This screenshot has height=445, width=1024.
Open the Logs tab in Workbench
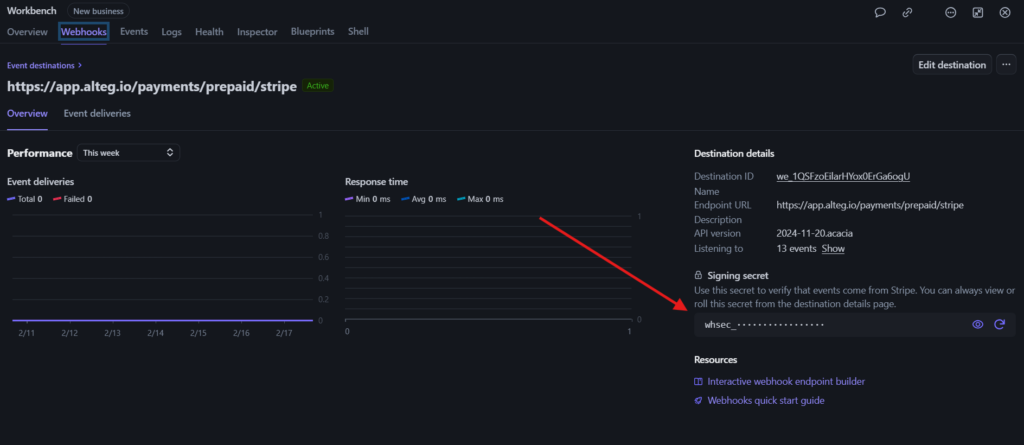(171, 32)
